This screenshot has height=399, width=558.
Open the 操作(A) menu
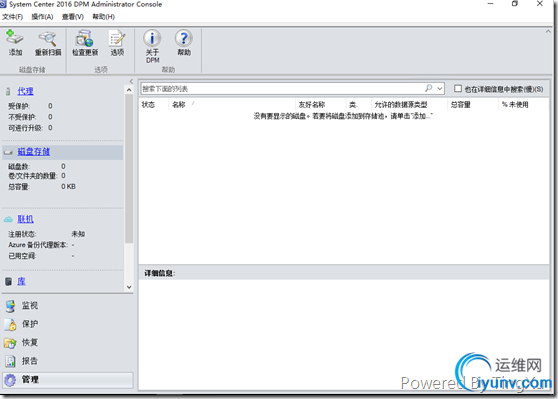[x=42, y=17]
